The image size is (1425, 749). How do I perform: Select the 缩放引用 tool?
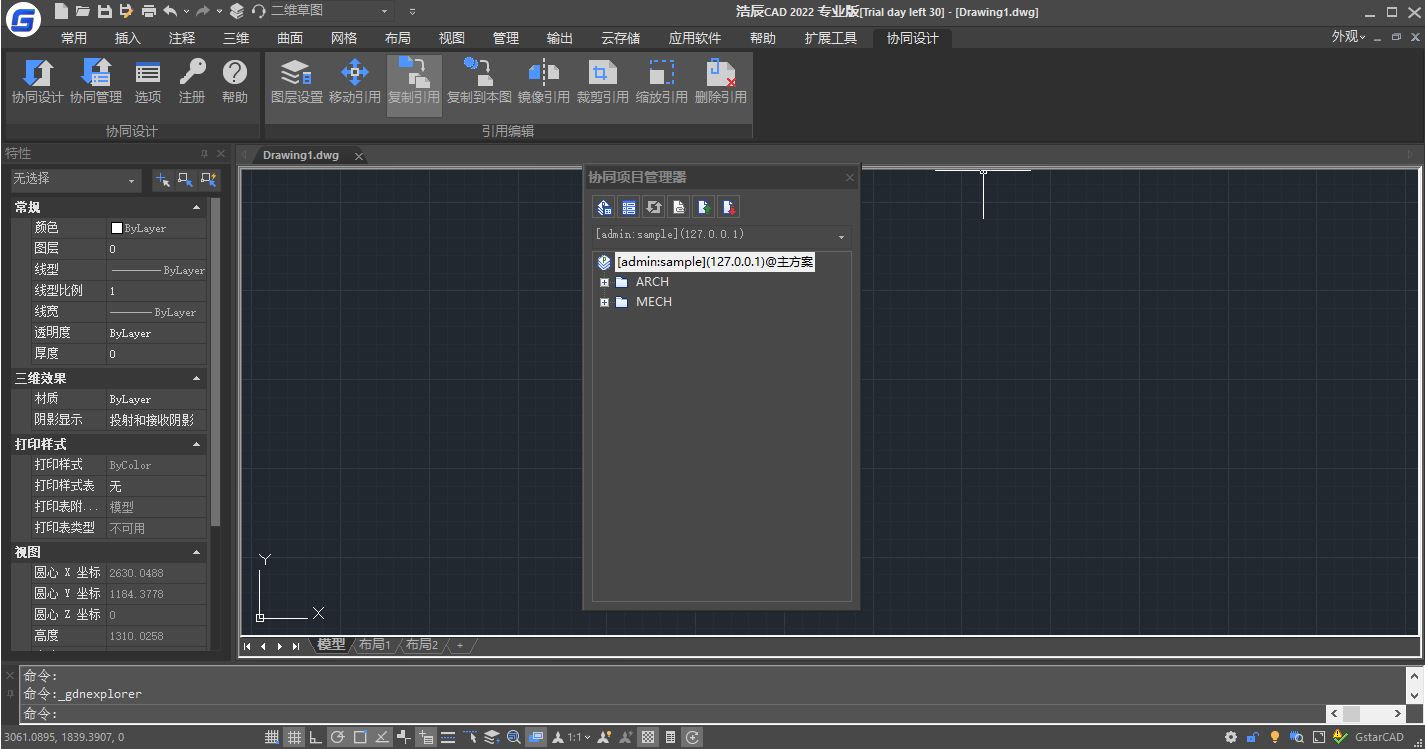[x=662, y=81]
